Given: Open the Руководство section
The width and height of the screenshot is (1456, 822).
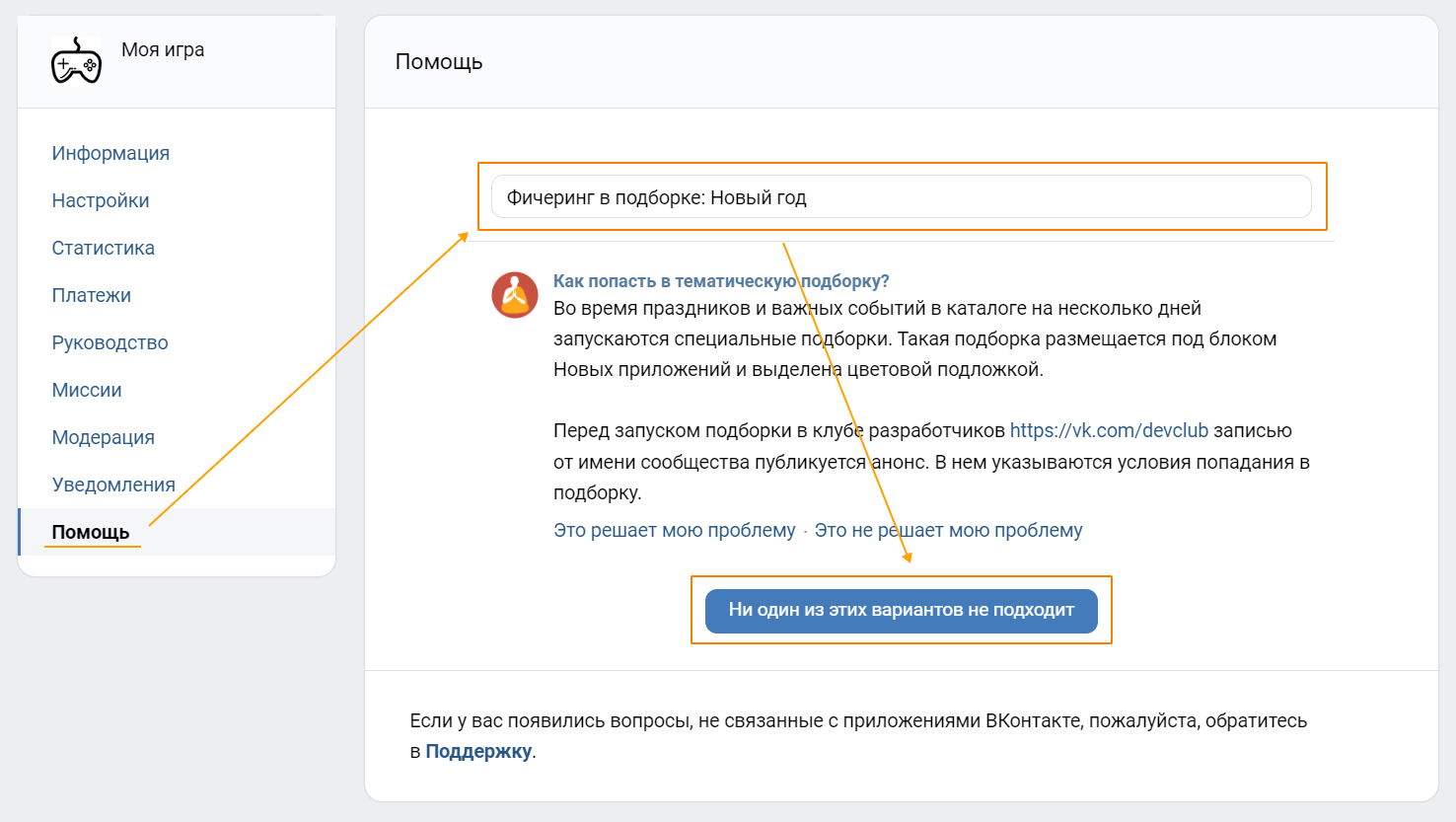Looking at the screenshot, I should pyautogui.click(x=109, y=342).
